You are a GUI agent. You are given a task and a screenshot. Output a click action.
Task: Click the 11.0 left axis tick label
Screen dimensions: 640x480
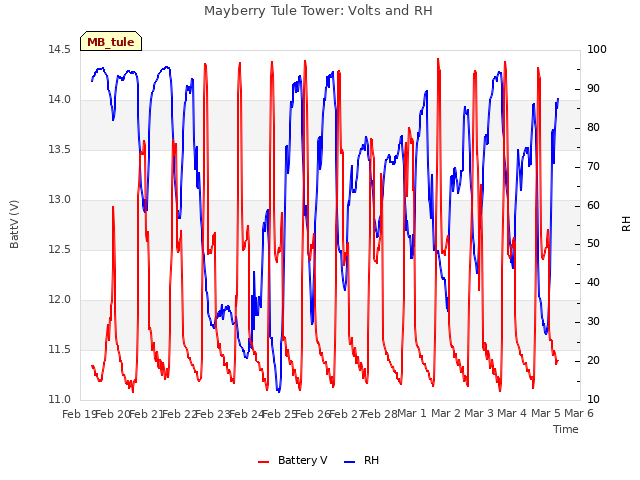point(59,399)
